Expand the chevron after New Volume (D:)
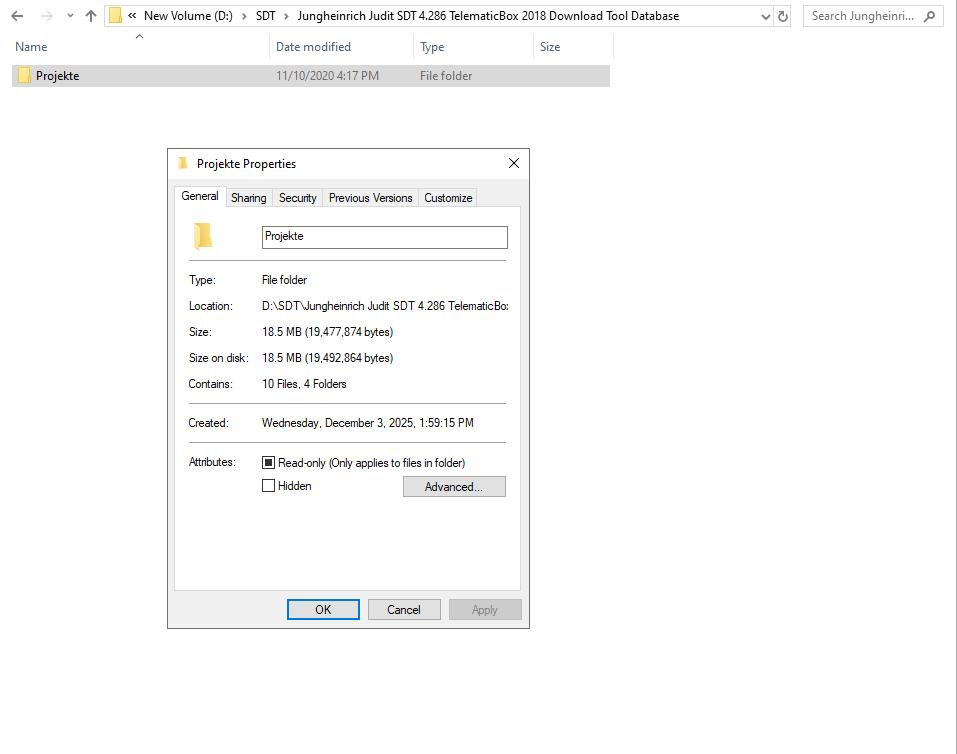Screen dimensions: 957x754 click(x=244, y=16)
